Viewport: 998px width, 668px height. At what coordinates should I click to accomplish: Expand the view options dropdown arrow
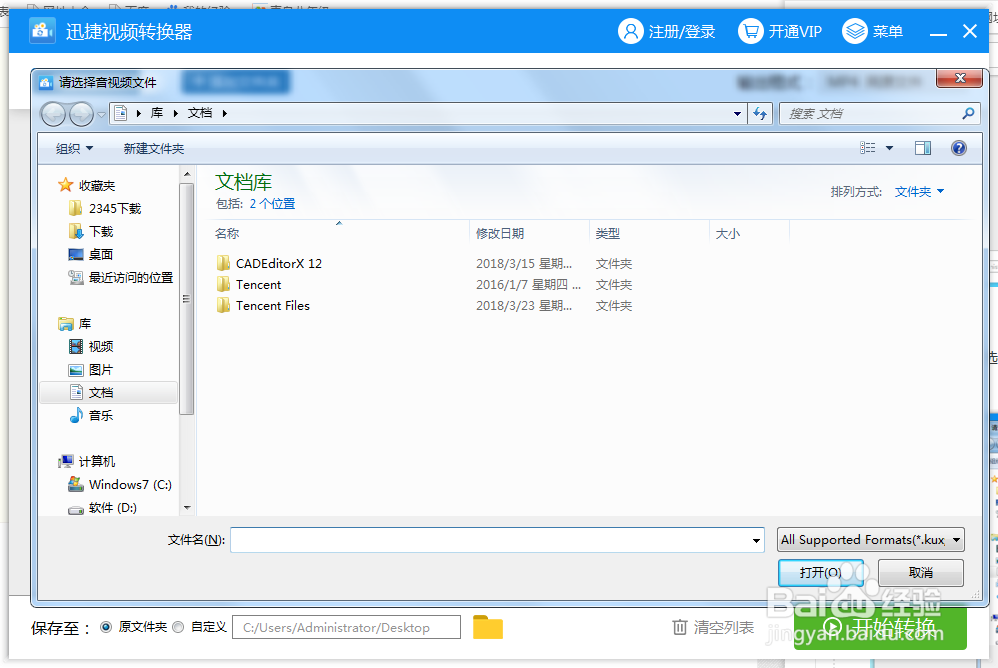tap(890, 148)
